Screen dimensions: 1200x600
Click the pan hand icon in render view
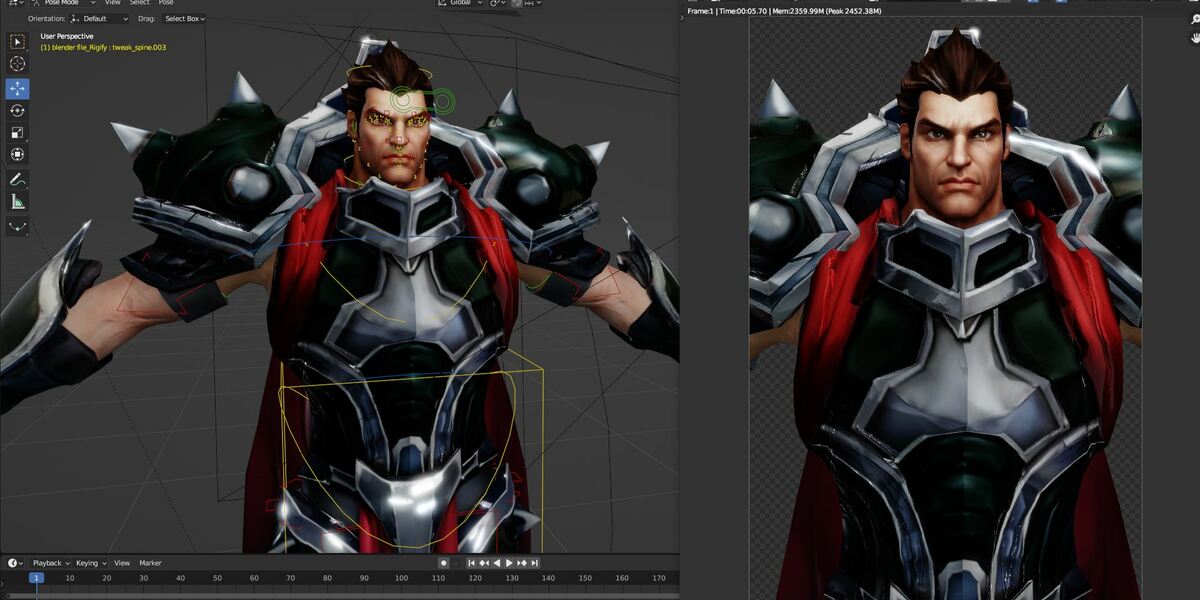tap(1194, 38)
